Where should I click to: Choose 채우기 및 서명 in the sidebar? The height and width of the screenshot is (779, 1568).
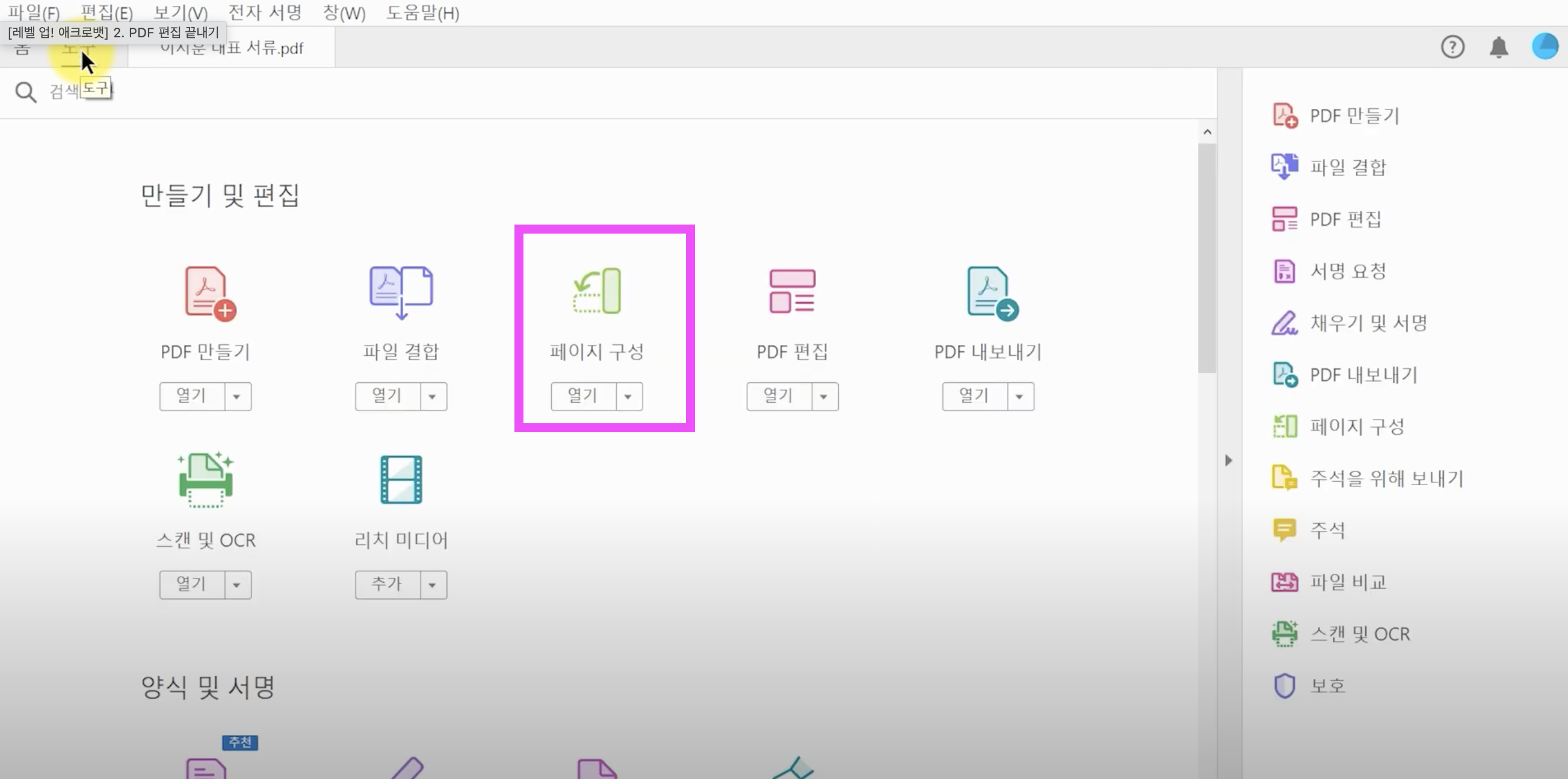(x=1367, y=323)
